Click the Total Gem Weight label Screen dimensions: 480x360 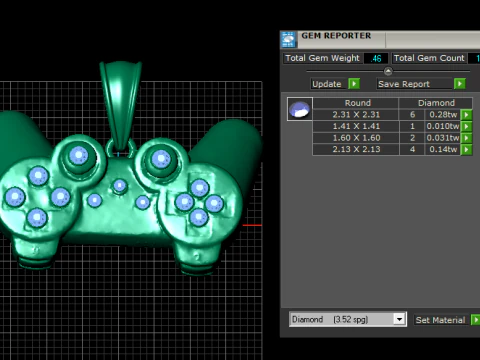(322, 58)
